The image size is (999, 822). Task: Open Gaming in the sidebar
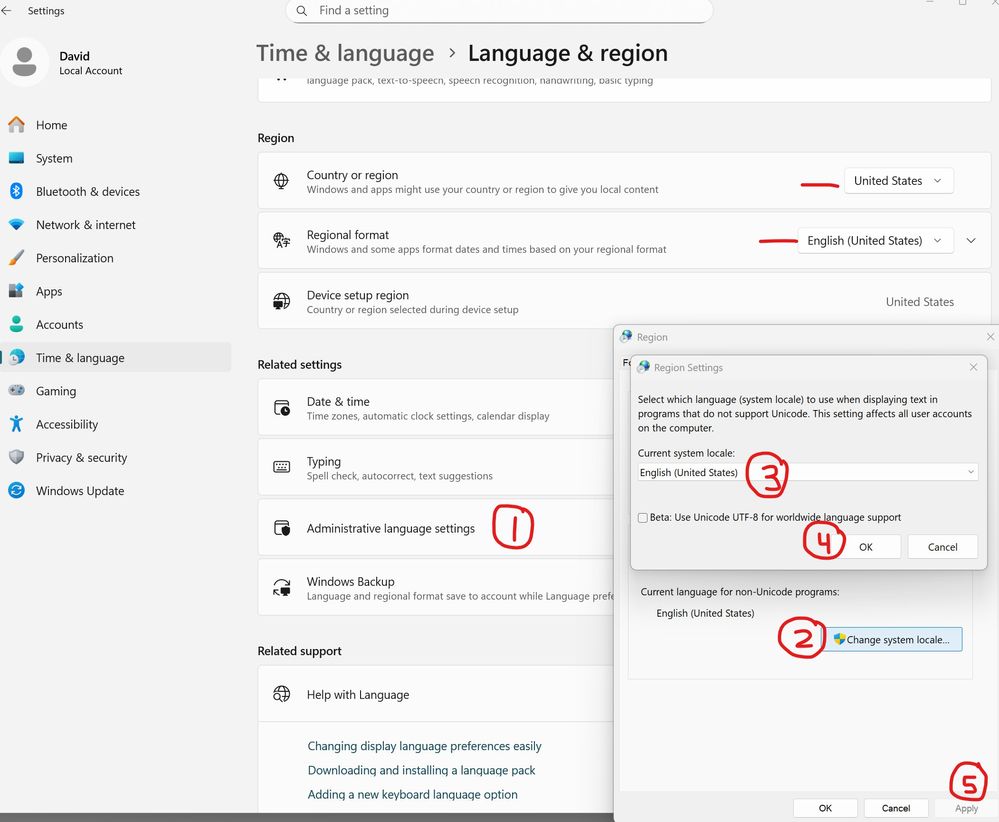coord(116,391)
